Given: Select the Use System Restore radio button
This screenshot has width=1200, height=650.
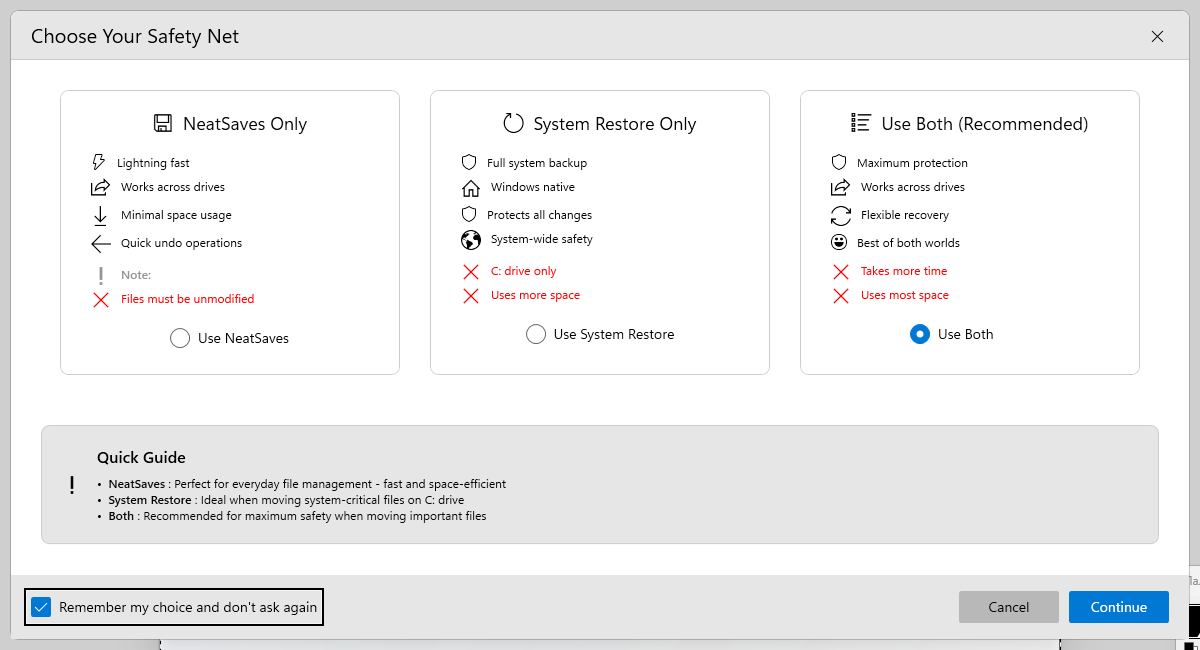Looking at the screenshot, I should point(536,334).
